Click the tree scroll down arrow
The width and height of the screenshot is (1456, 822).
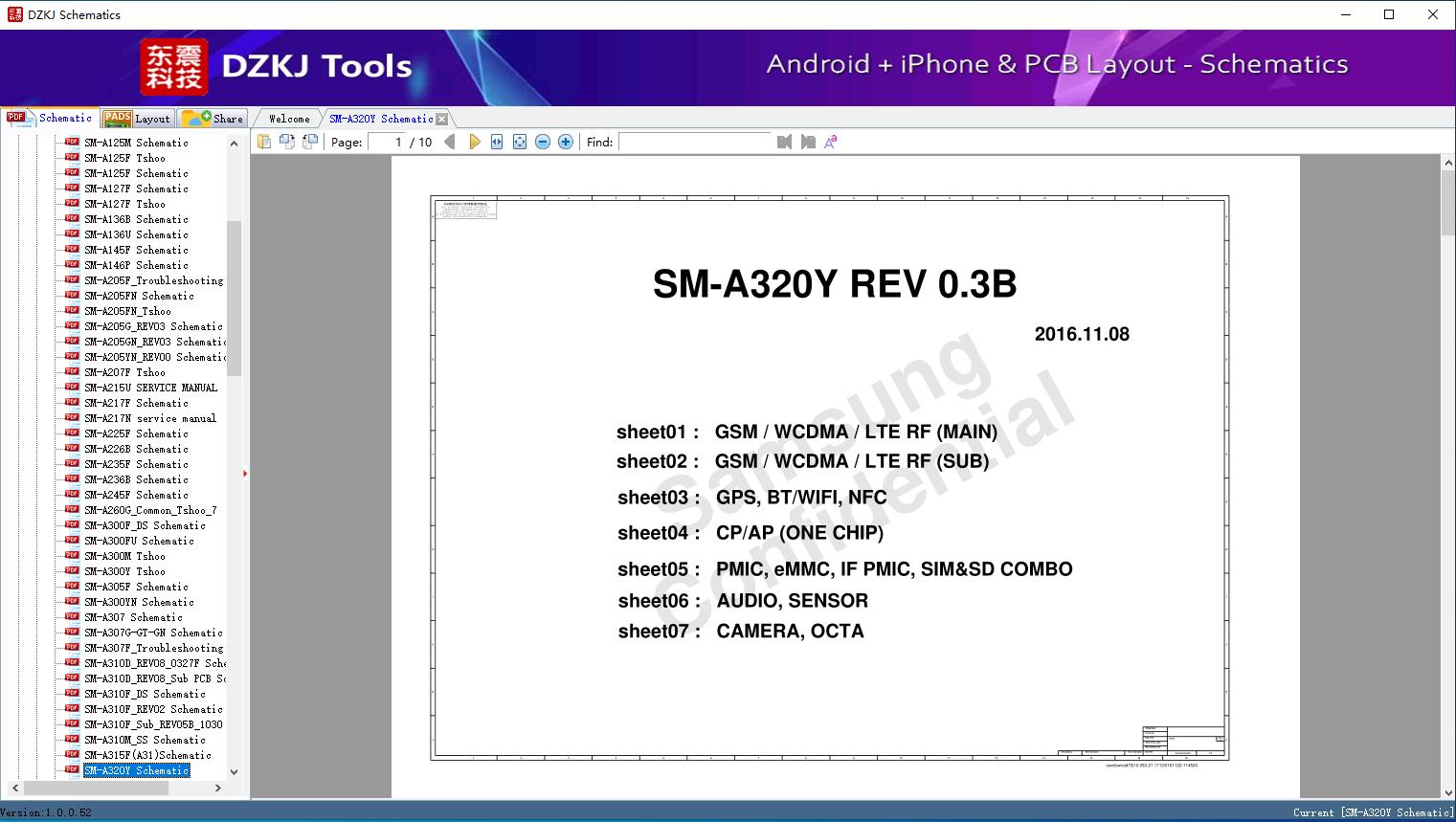[x=234, y=771]
